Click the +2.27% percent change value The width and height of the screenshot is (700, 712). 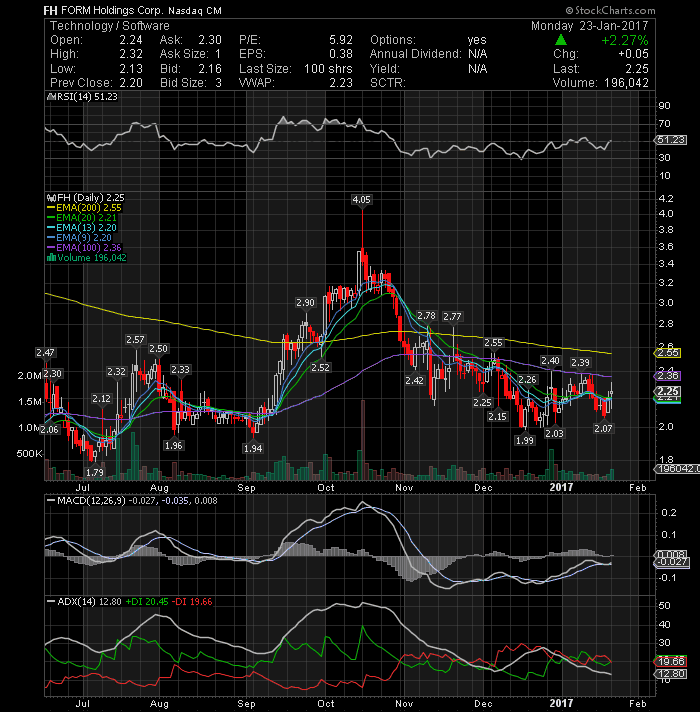(x=625, y=40)
